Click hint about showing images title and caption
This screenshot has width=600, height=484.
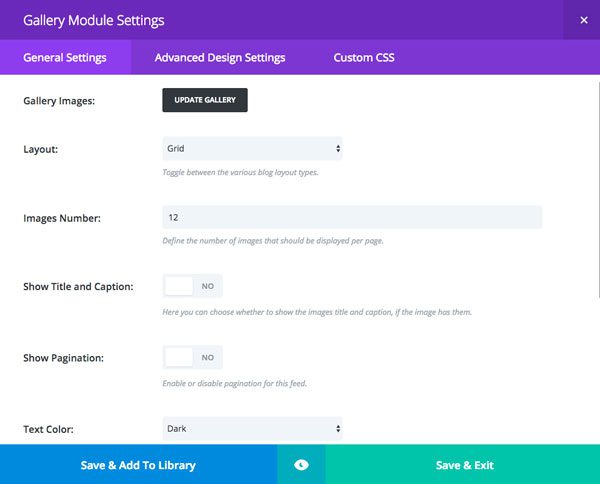(x=317, y=312)
